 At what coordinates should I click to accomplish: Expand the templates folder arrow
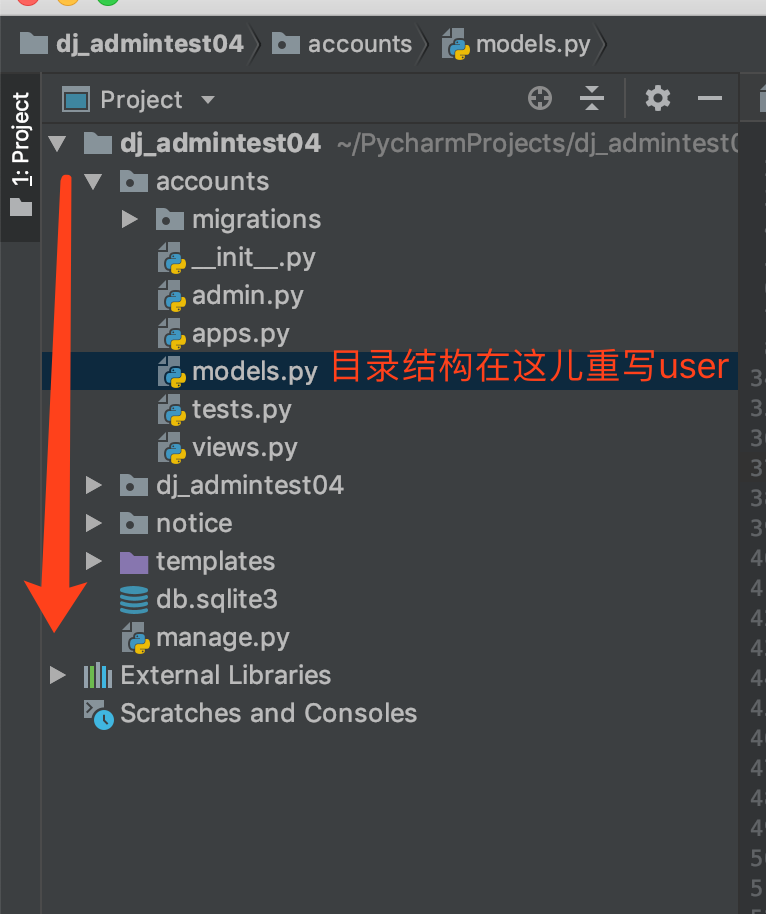[x=93, y=561]
